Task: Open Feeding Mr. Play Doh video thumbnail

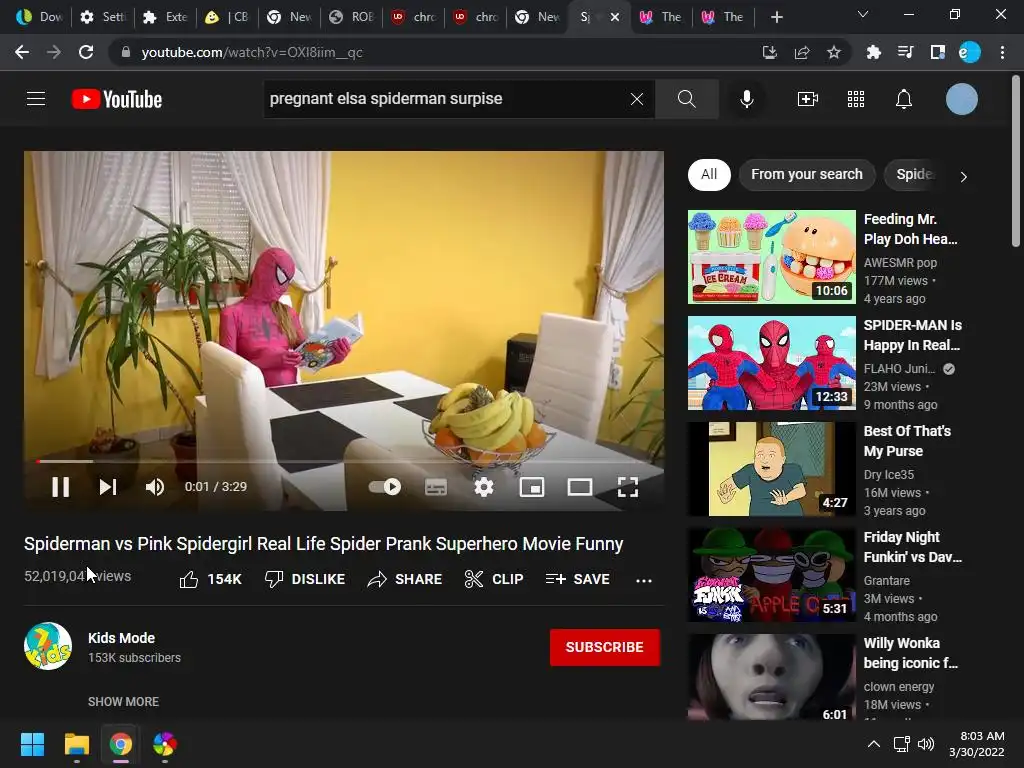Action: (x=771, y=257)
